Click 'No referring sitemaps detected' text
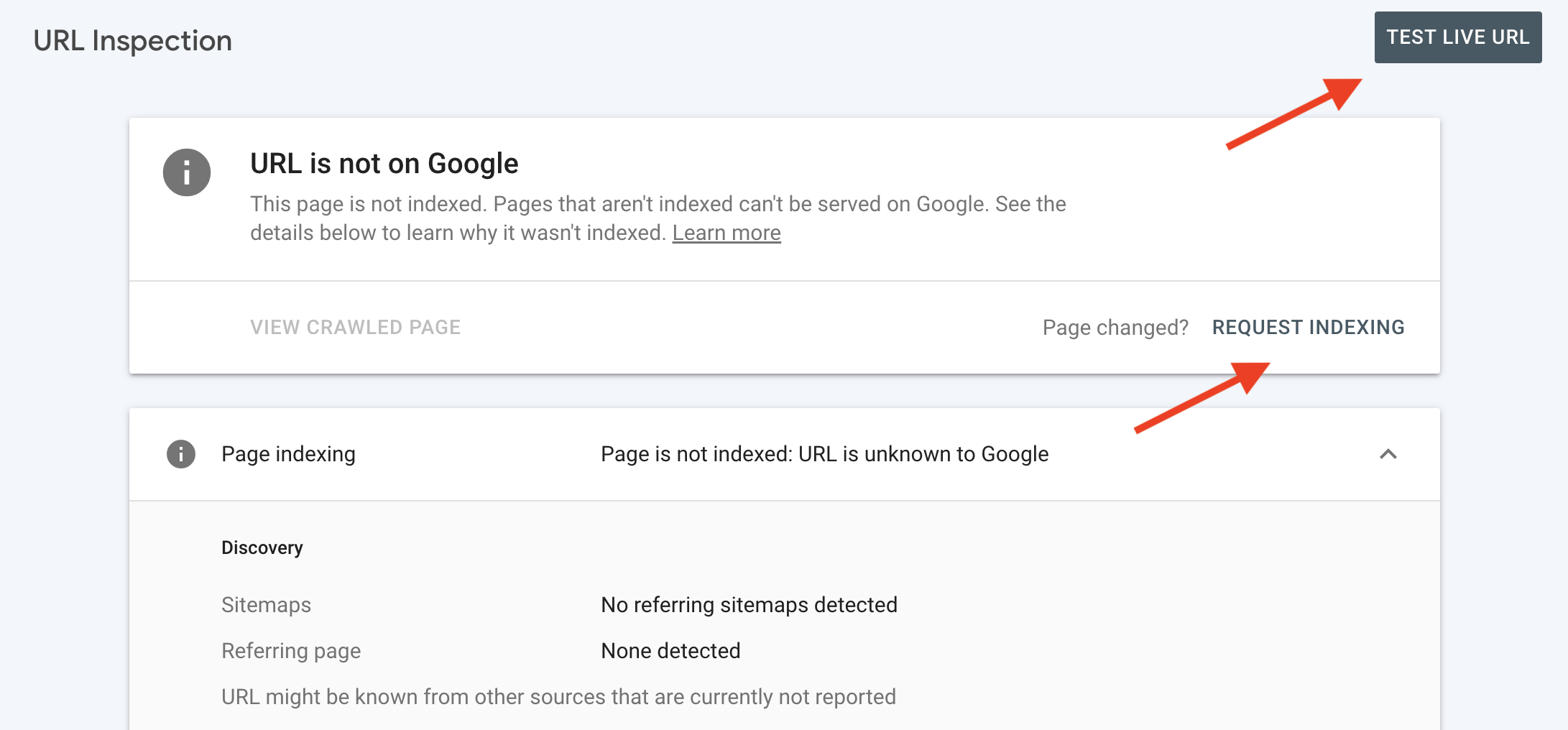The width and height of the screenshot is (1568, 730). pyautogui.click(x=749, y=605)
